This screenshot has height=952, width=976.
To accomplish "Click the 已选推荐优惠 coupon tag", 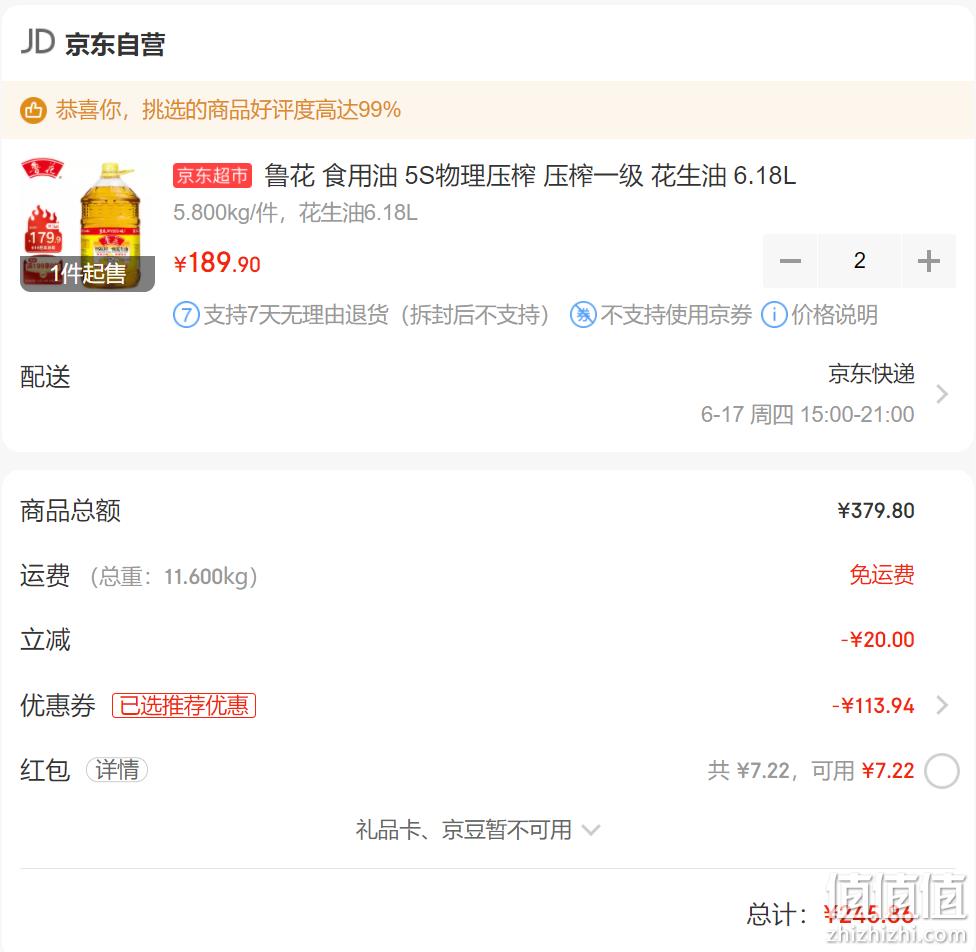I will [184, 705].
